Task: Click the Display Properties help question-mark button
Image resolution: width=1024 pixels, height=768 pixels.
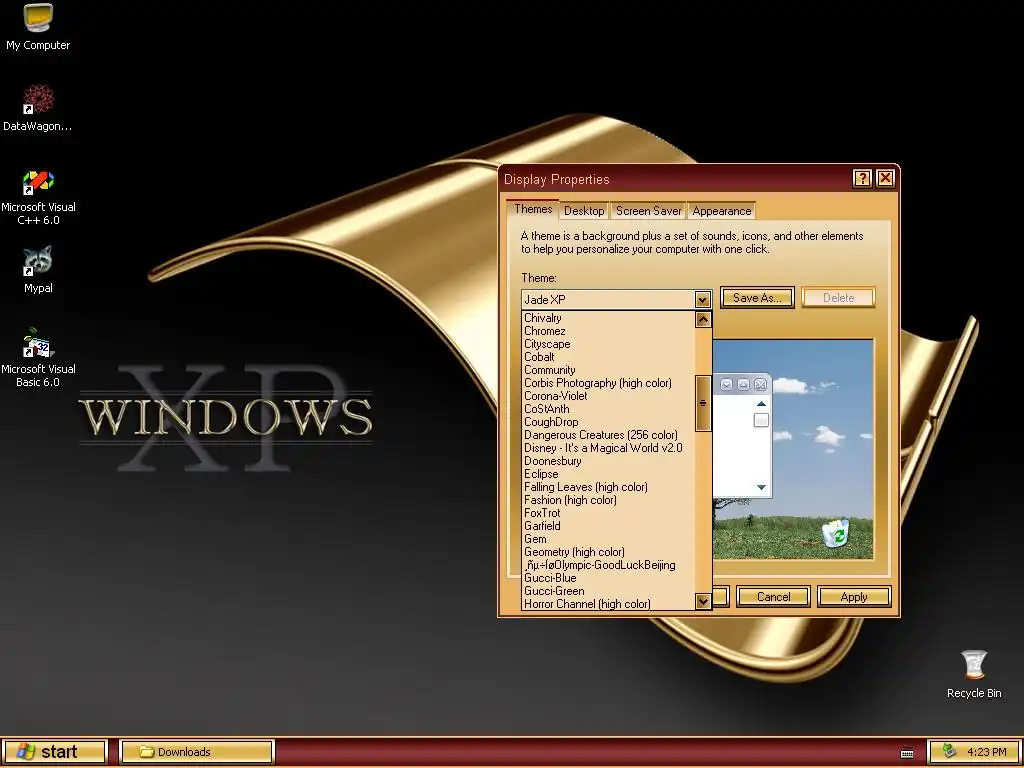Action: click(862, 178)
